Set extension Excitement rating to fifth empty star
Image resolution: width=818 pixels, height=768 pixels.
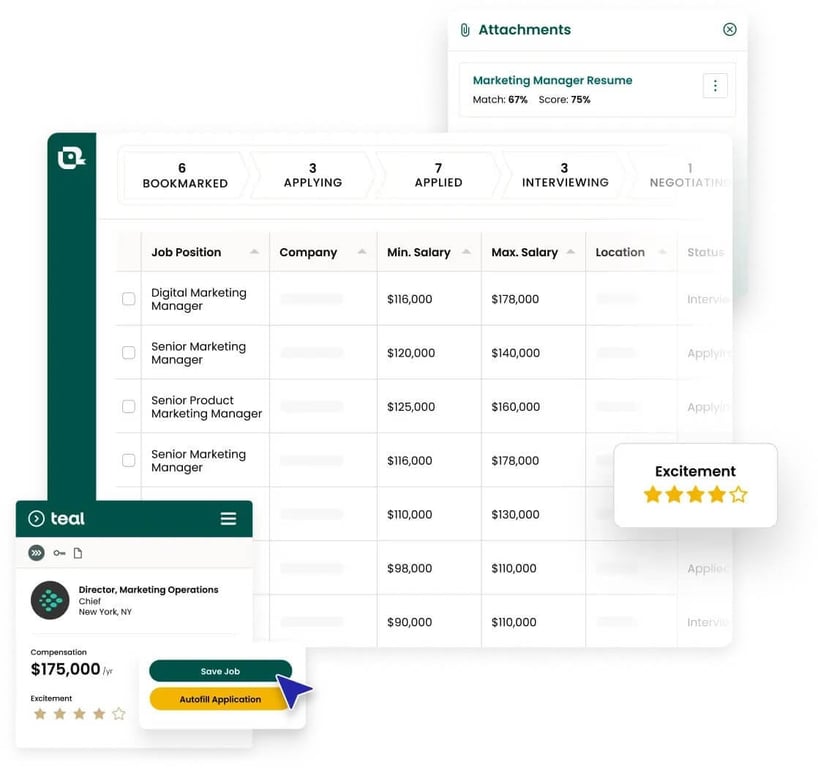[119, 713]
